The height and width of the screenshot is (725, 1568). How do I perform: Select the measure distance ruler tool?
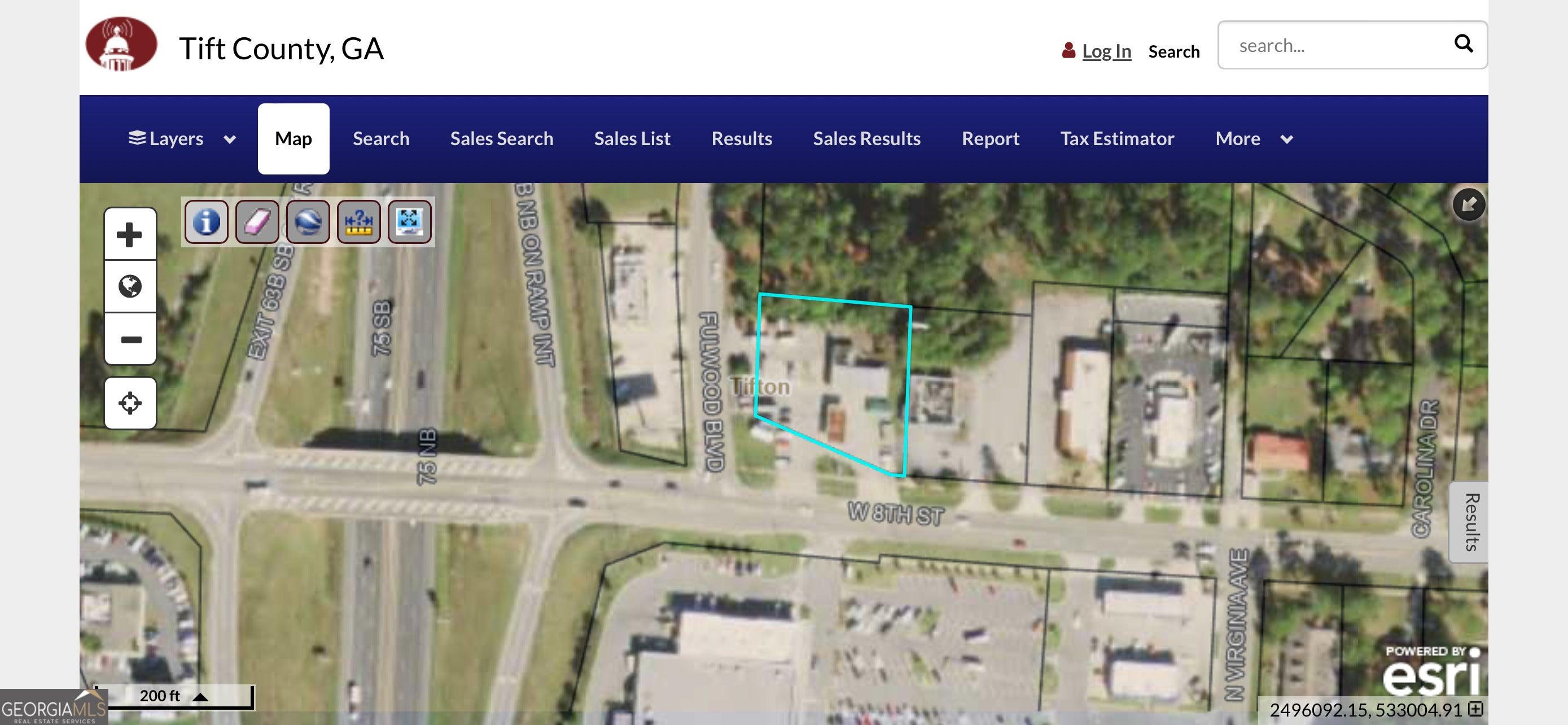(358, 221)
